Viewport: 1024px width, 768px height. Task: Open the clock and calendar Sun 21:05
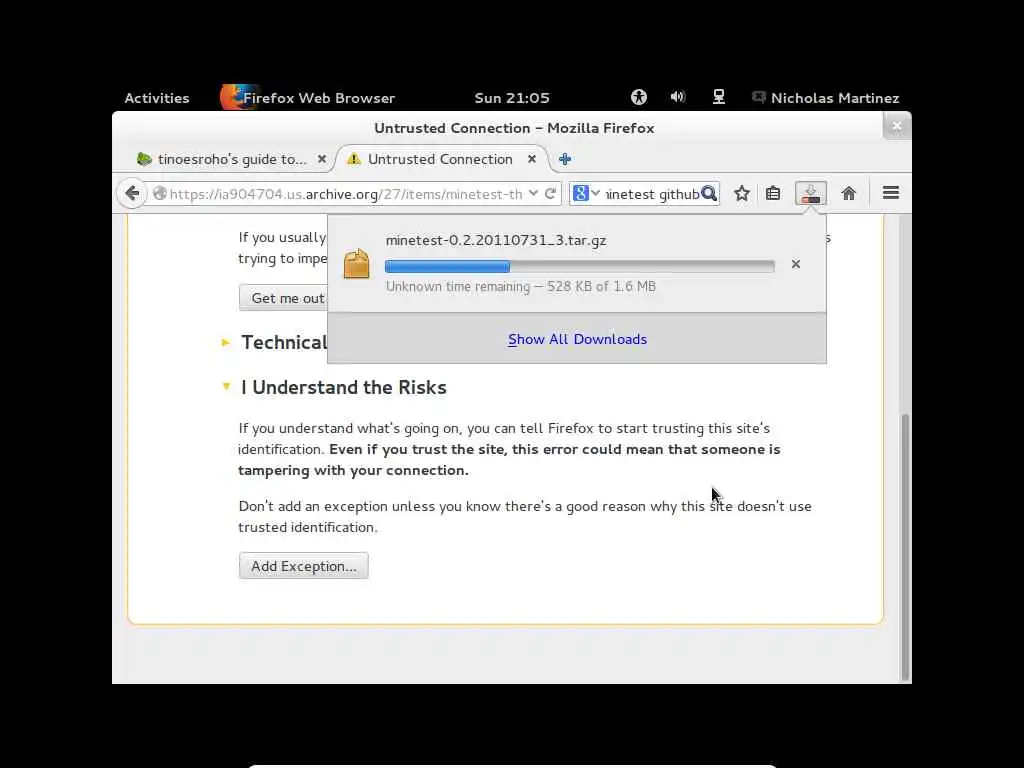coord(512,98)
